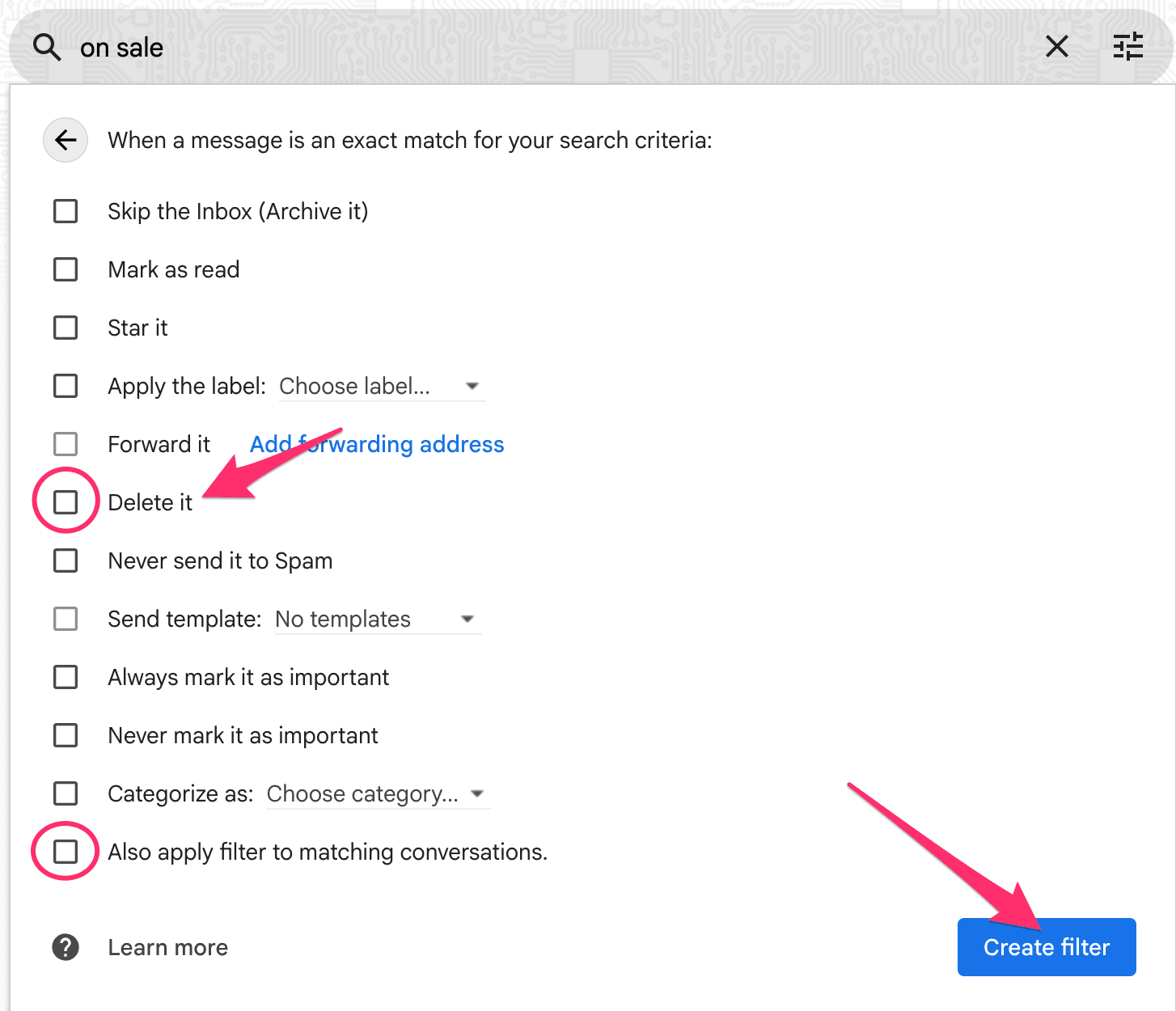Check Always mark it as important
Screen dimensions: 1176x1011
coord(66,677)
